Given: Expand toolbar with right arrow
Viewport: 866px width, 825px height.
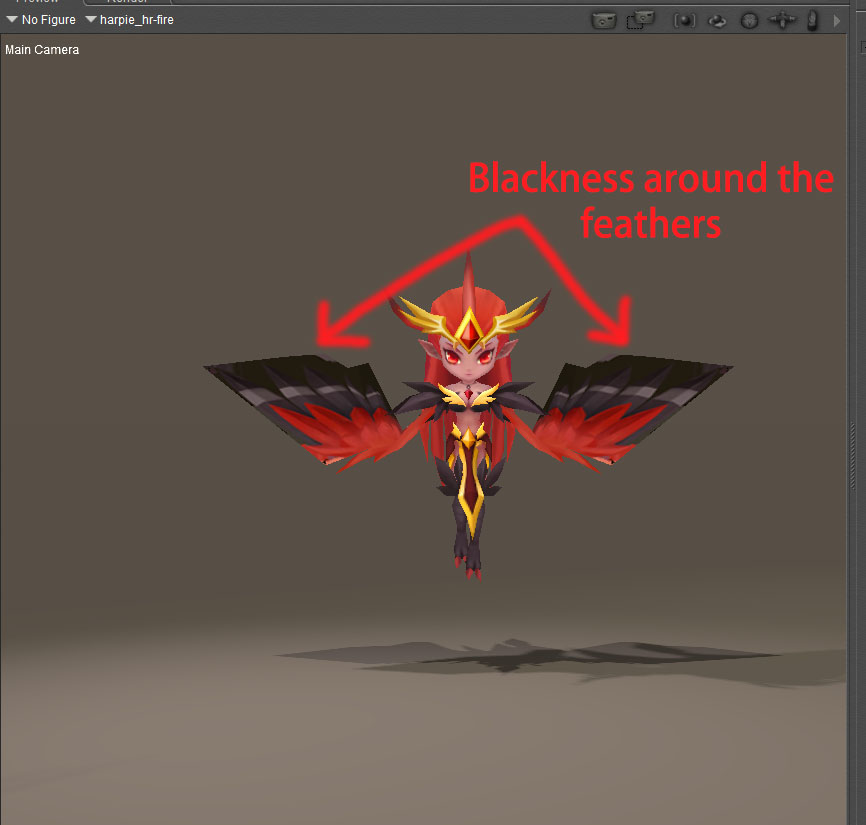Looking at the screenshot, I should [x=837, y=21].
